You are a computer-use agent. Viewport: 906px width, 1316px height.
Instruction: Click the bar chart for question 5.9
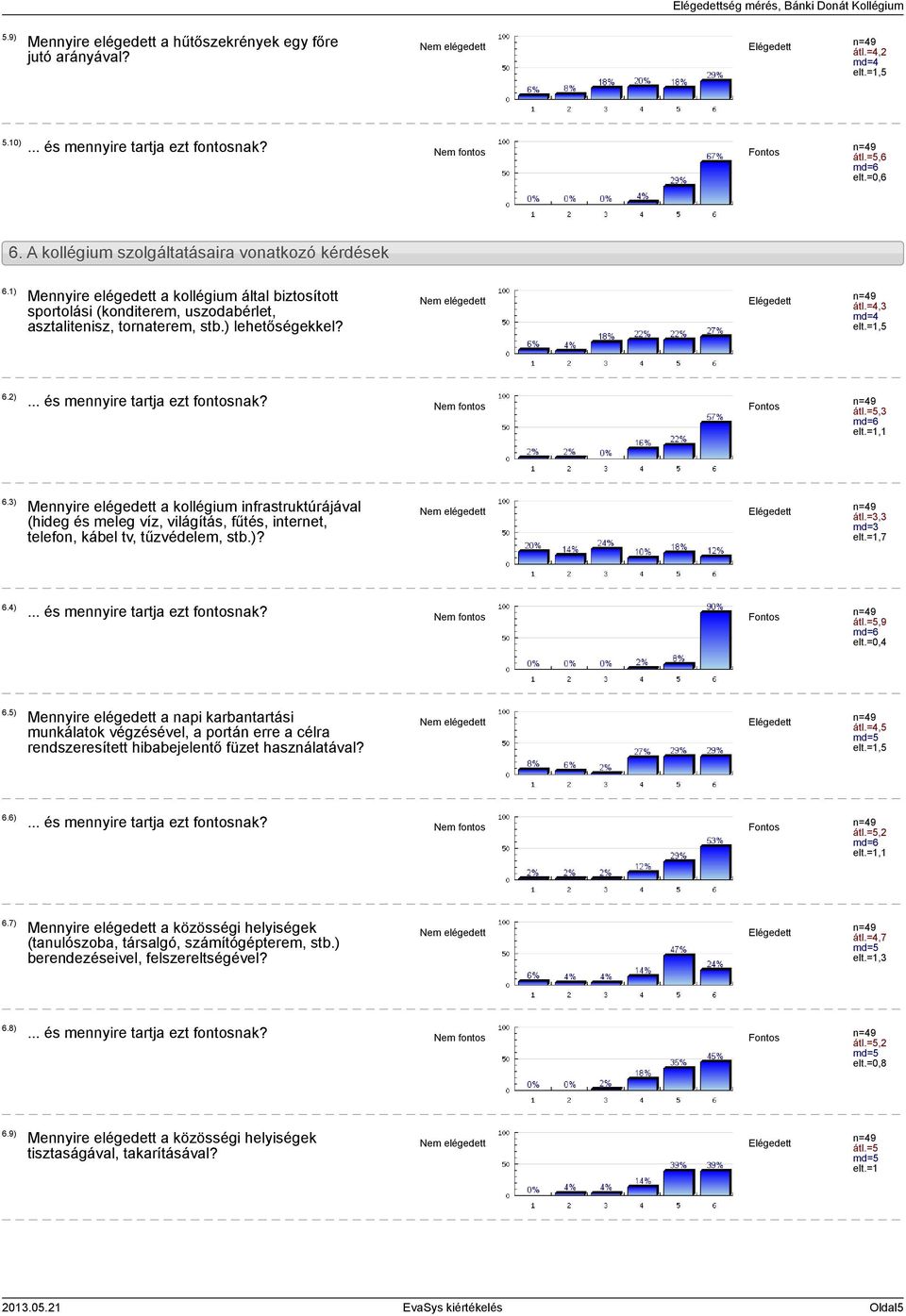coord(616,74)
